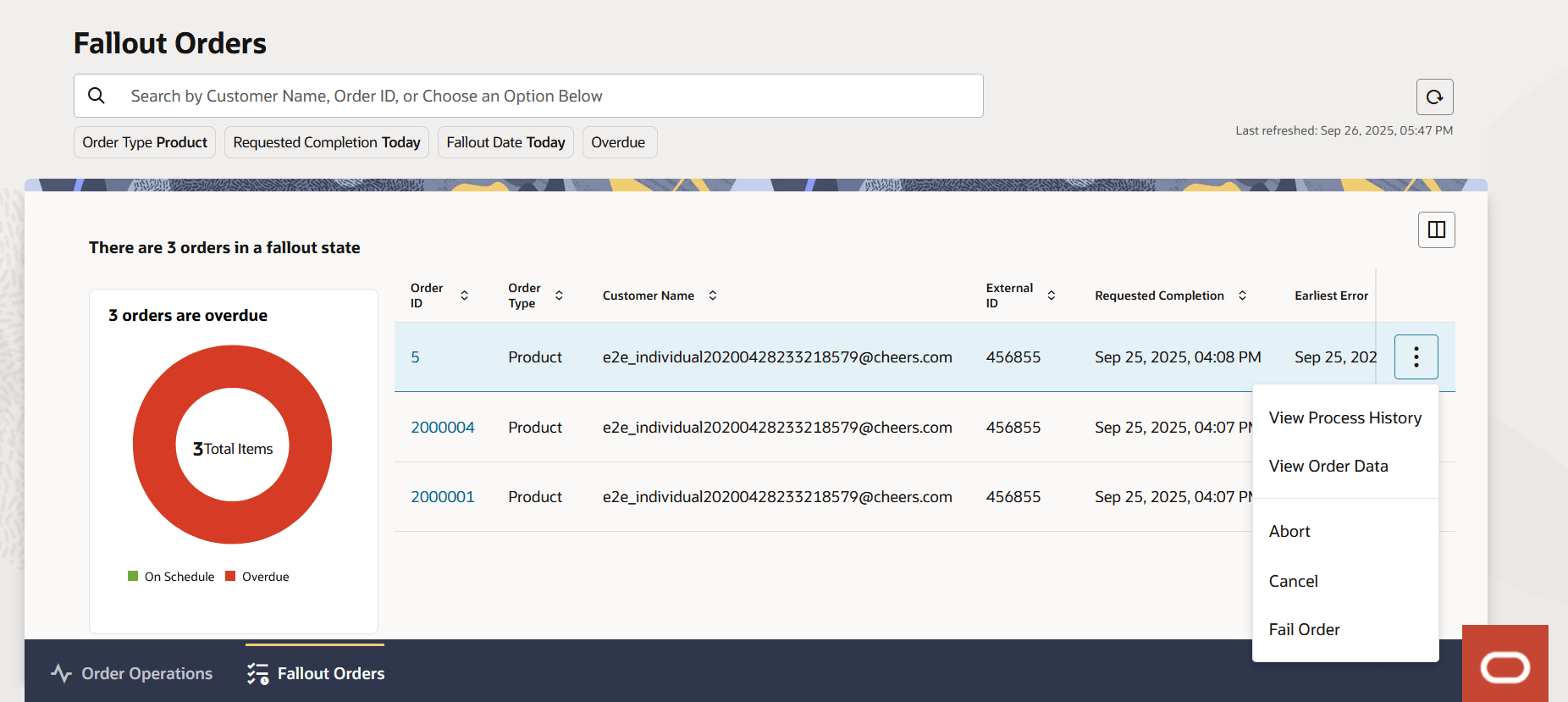Choose Fail Order from the menu
Image resolution: width=1568 pixels, height=702 pixels.
pos(1304,629)
